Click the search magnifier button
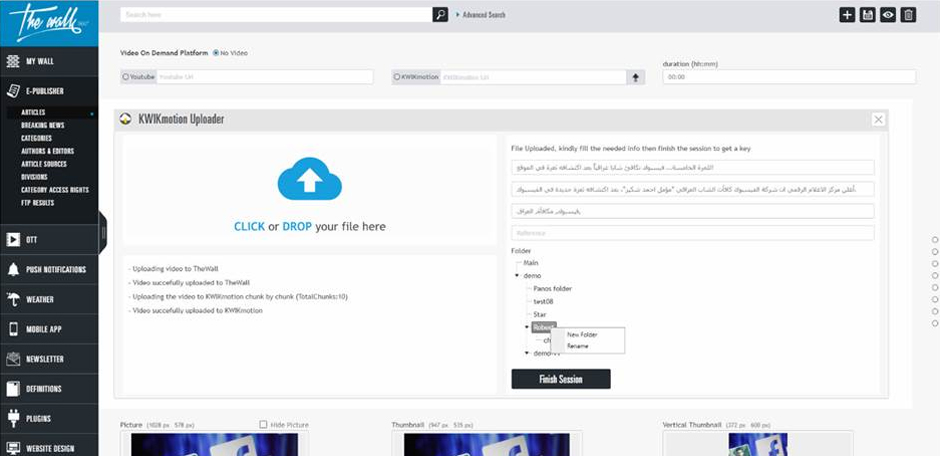This screenshot has width=940, height=456. point(441,14)
